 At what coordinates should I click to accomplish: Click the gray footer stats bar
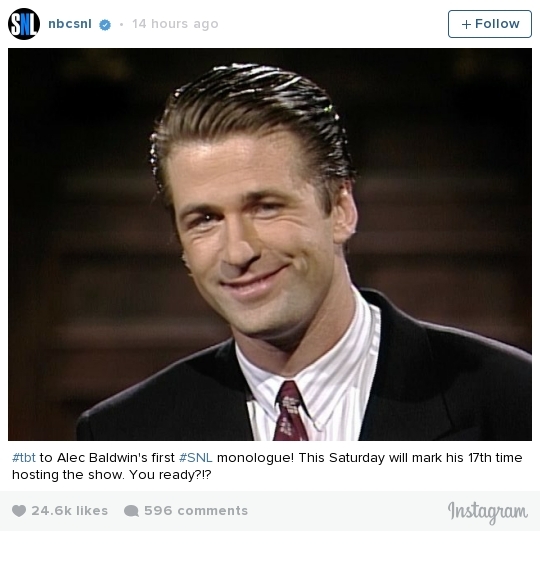pyautogui.click(x=270, y=511)
